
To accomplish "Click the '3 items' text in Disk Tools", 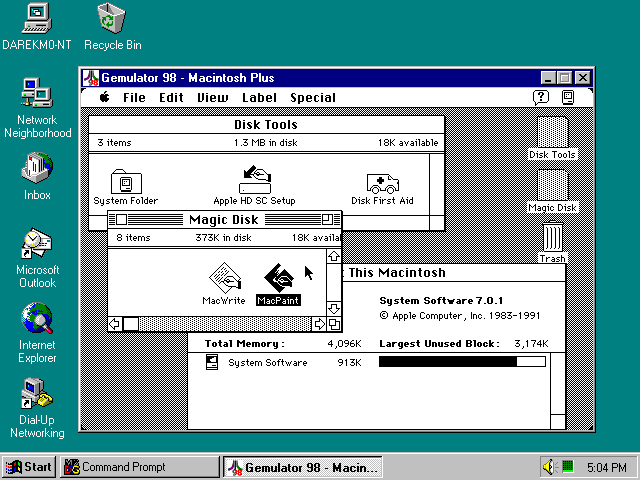I will [114, 142].
